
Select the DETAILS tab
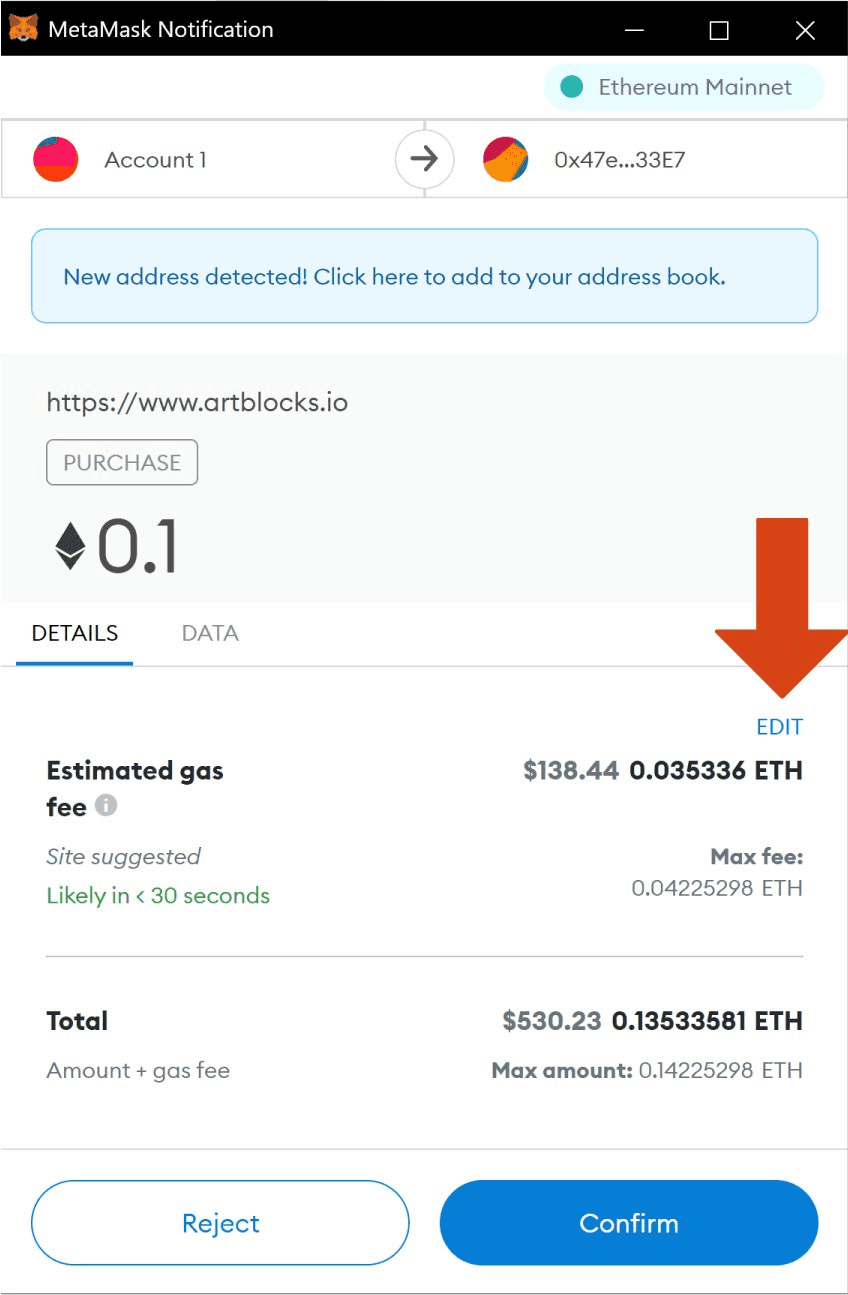tap(75, 633)
